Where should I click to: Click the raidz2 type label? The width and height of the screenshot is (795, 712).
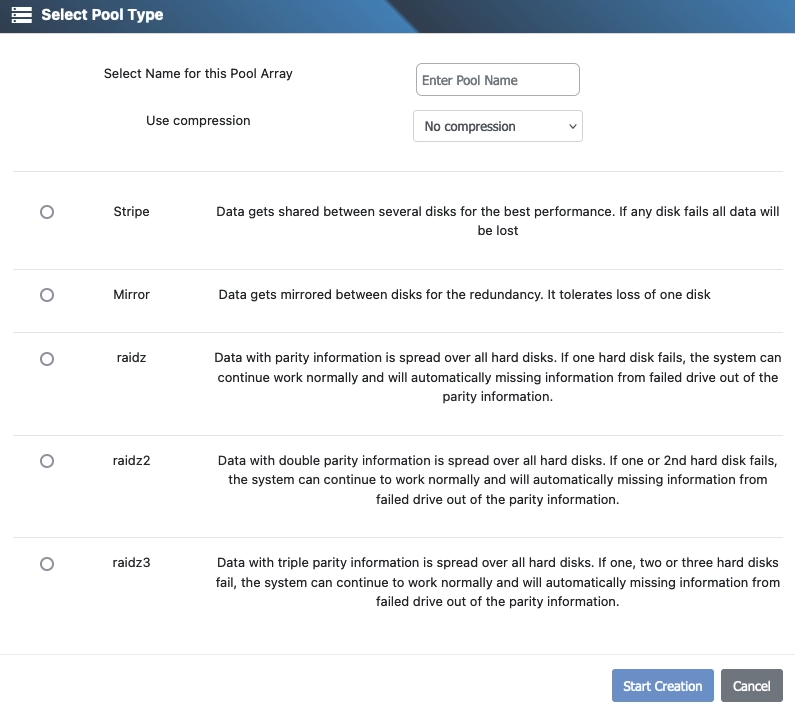131,461
